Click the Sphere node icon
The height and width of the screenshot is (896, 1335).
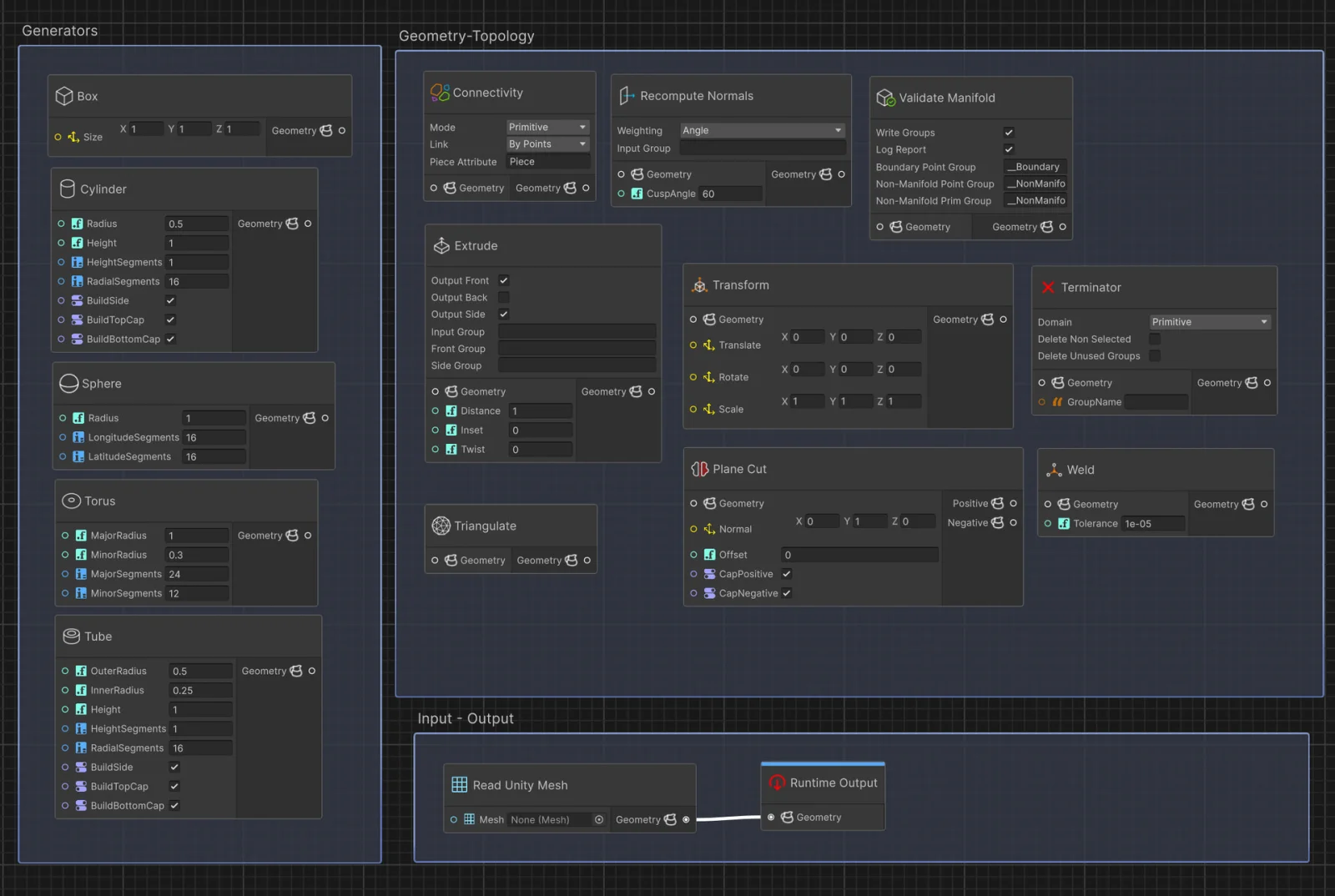coord(69,383)
